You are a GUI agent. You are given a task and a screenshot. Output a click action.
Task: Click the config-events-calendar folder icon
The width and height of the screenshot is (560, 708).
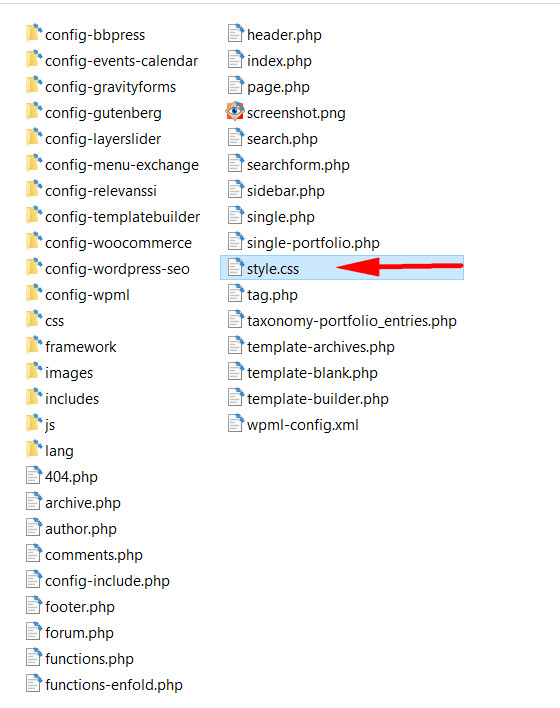coord(34,60)
